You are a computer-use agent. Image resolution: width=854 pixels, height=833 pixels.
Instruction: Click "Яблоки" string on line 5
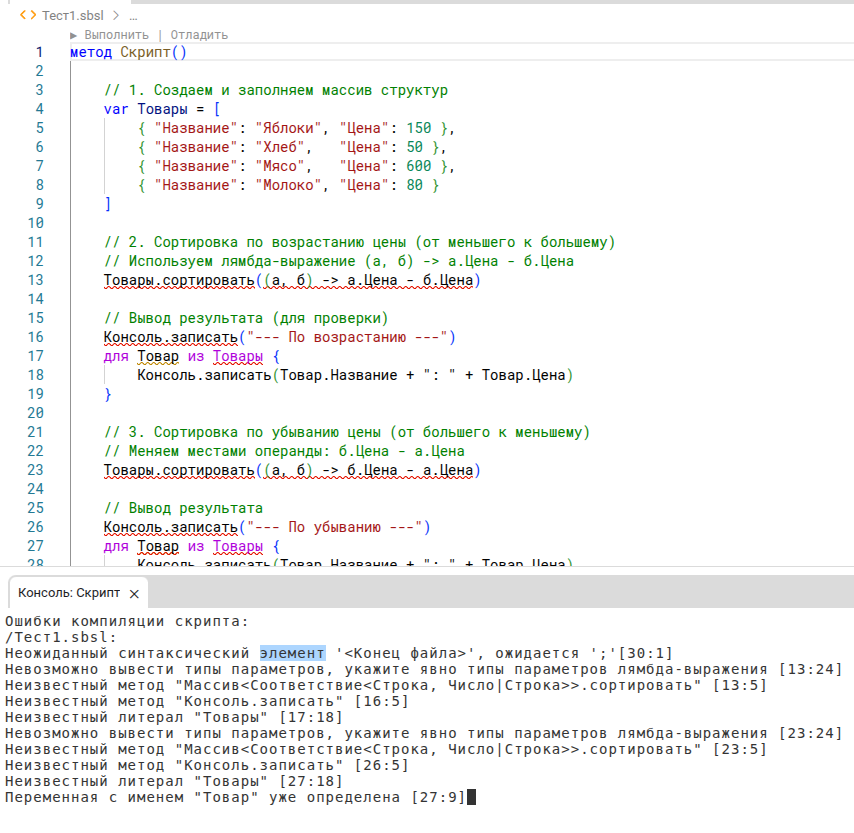pyautogui.click(x=288, y=128)
